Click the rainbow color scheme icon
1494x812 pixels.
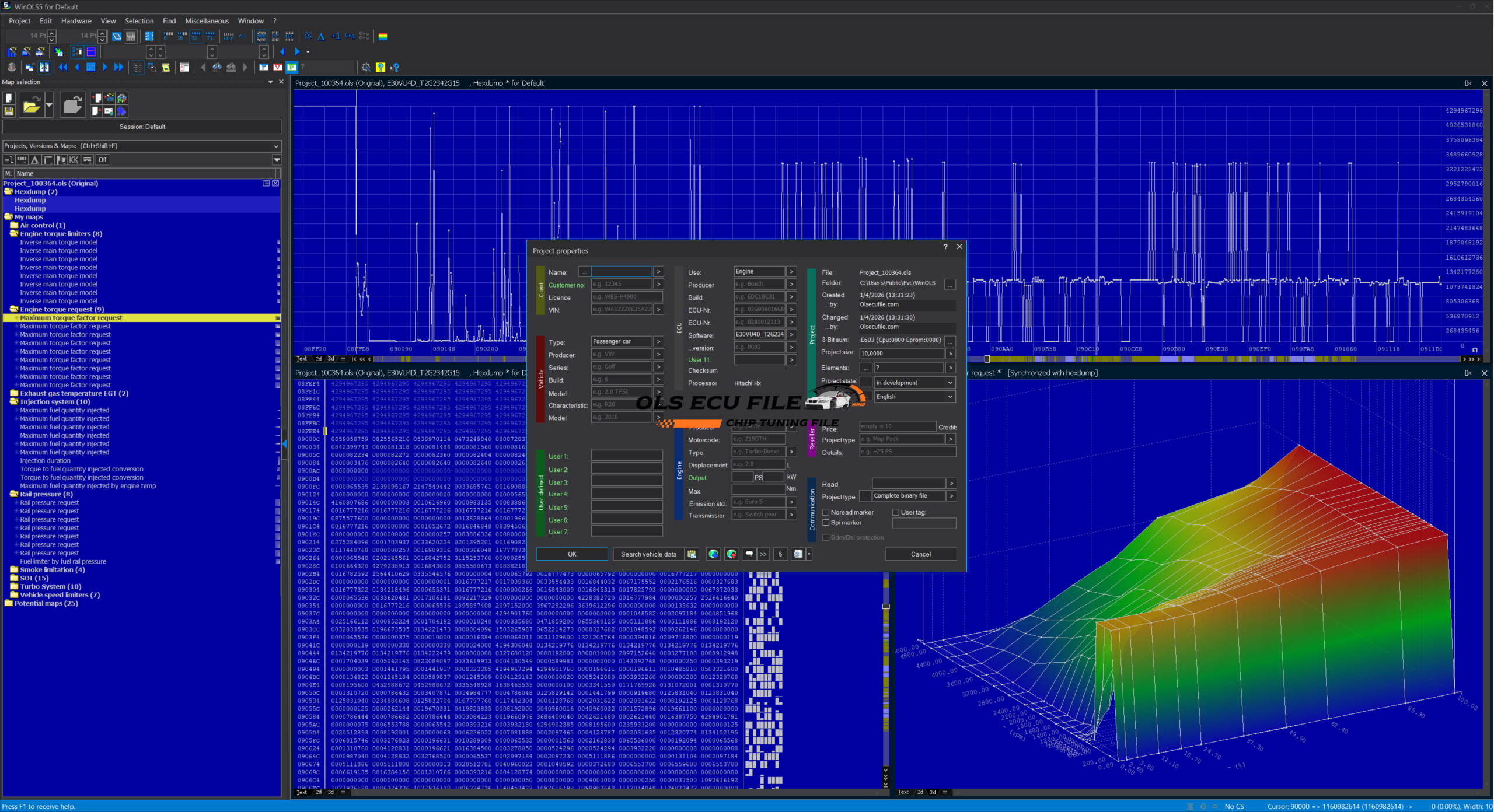pos(383,36)
